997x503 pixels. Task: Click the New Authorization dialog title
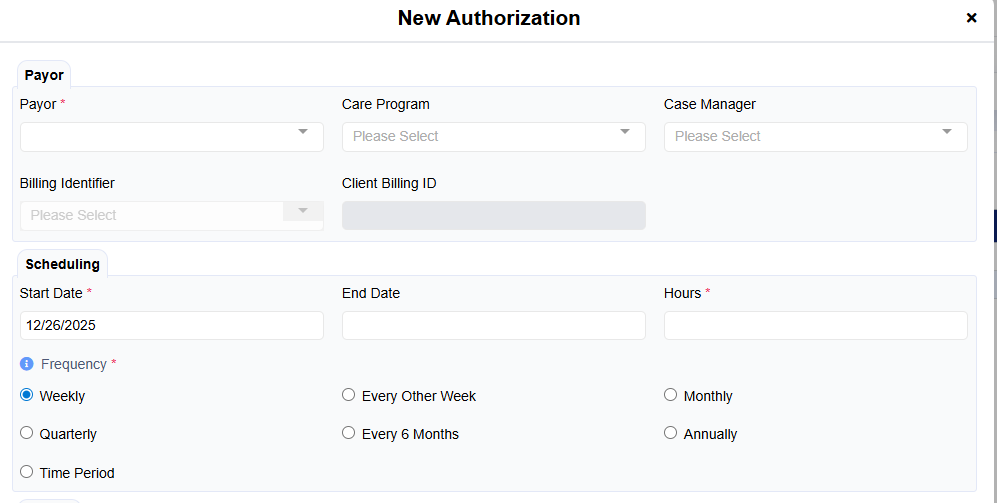488,18
